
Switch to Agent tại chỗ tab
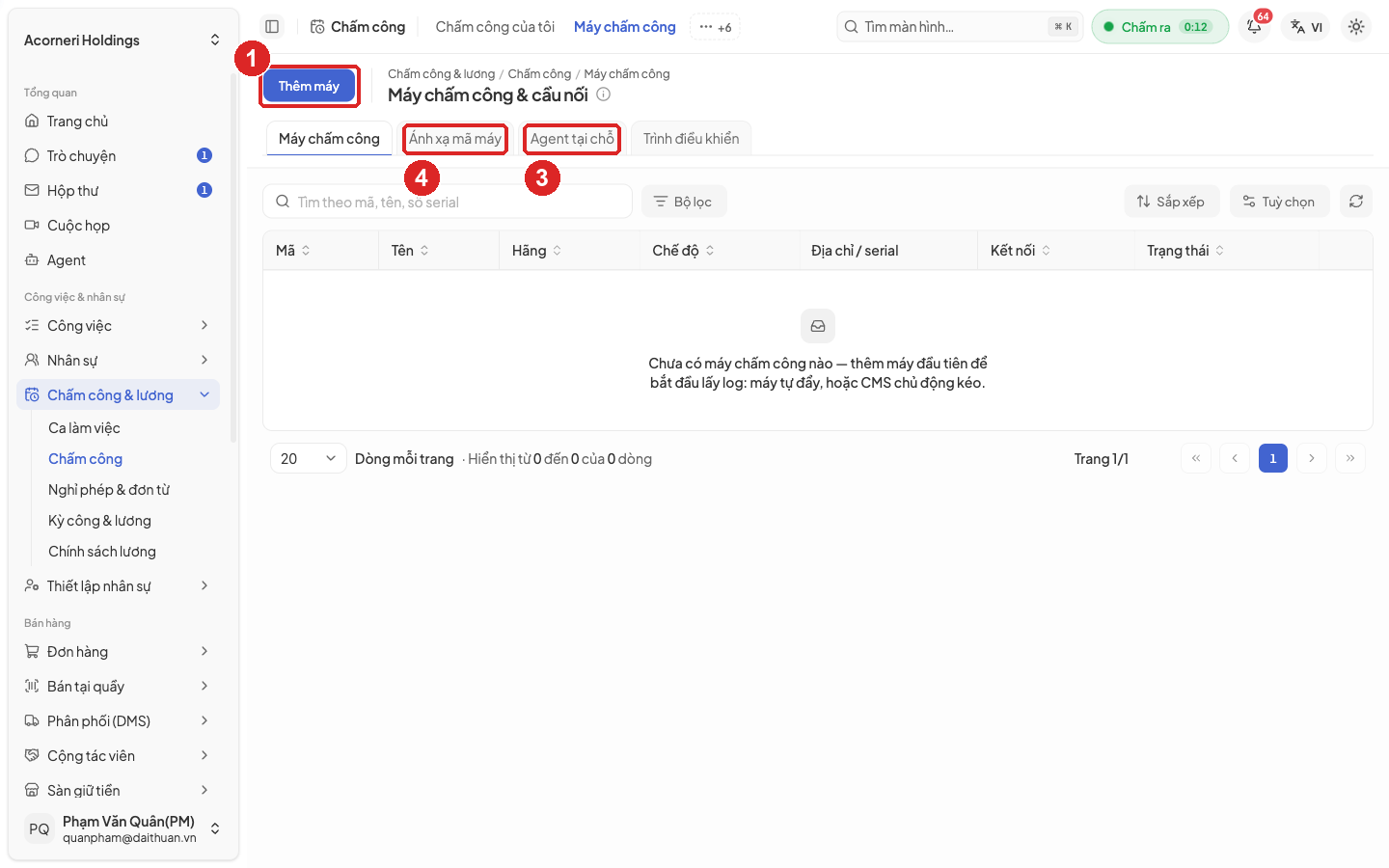pos(572,139)
